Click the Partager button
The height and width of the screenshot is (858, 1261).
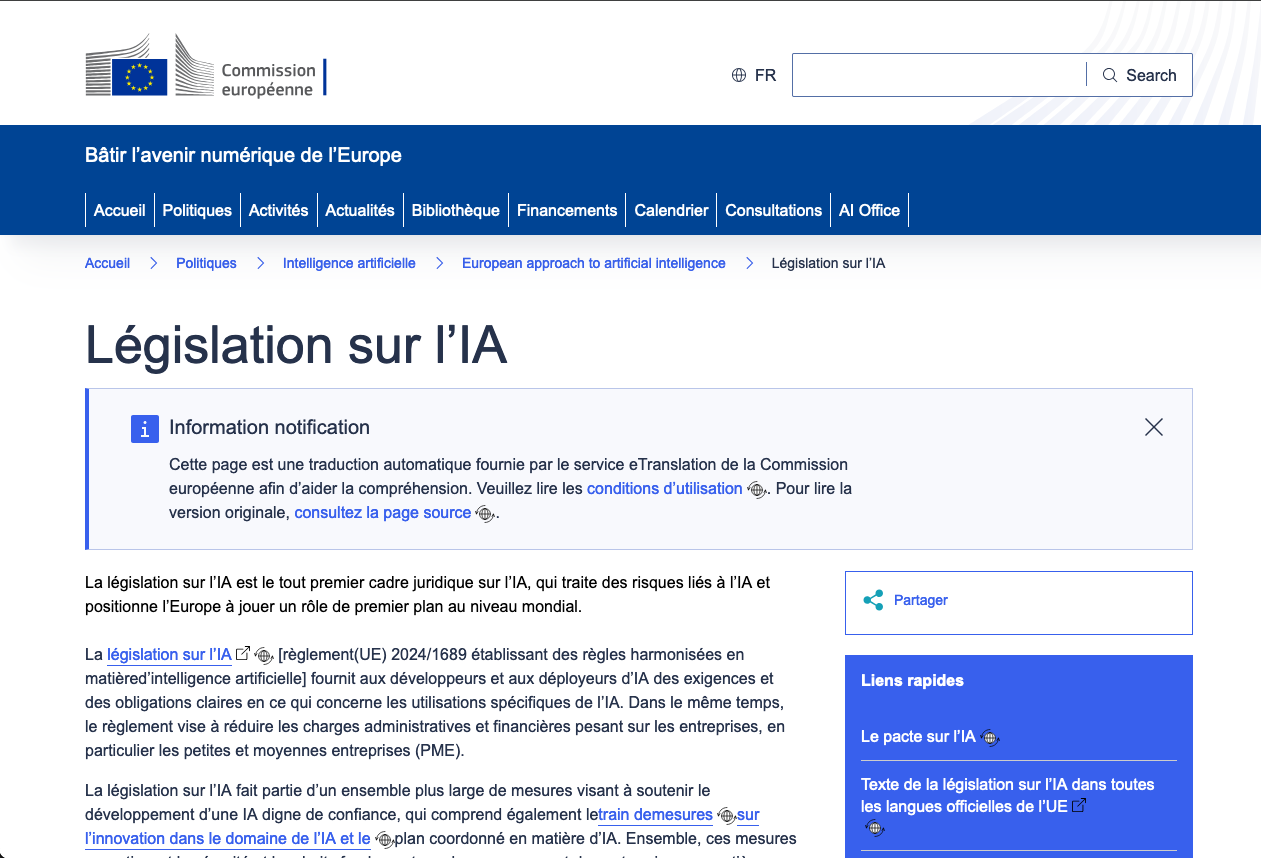click(x=920, y=600)
